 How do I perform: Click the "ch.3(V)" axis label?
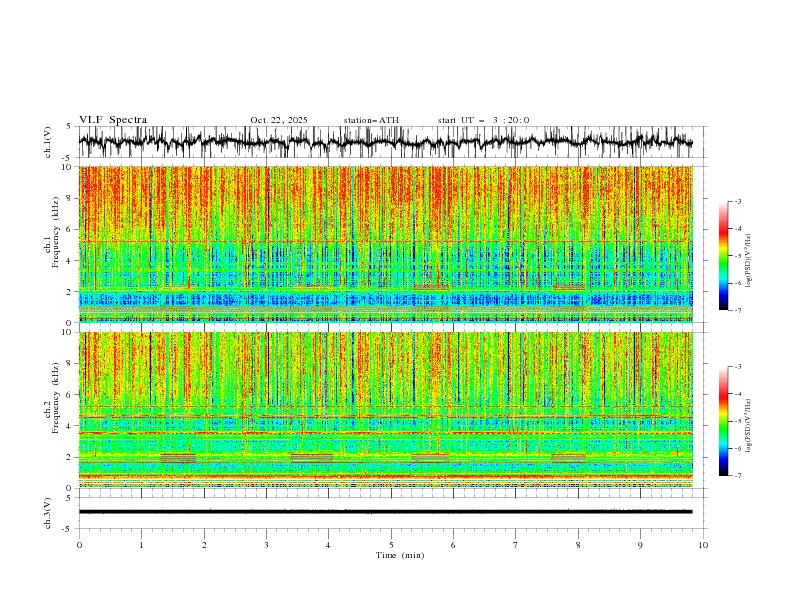point(48,513)
